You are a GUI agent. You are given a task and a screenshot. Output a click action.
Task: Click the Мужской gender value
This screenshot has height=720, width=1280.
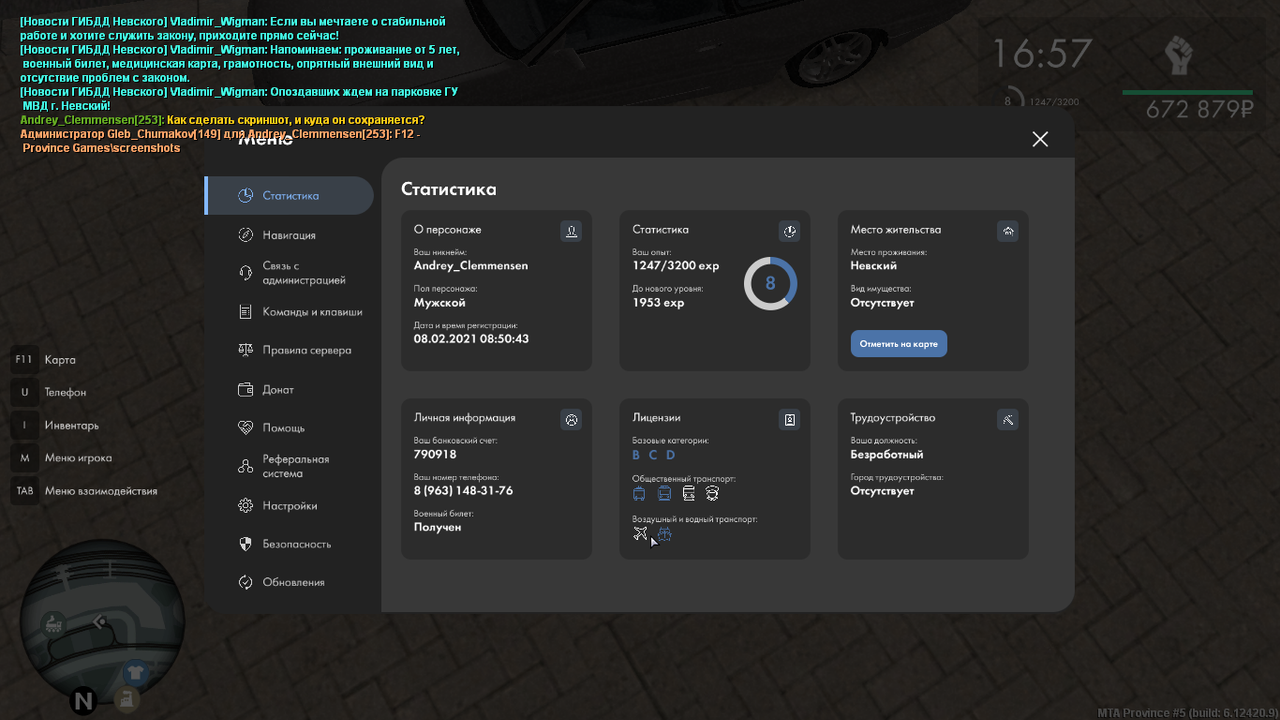440,303
